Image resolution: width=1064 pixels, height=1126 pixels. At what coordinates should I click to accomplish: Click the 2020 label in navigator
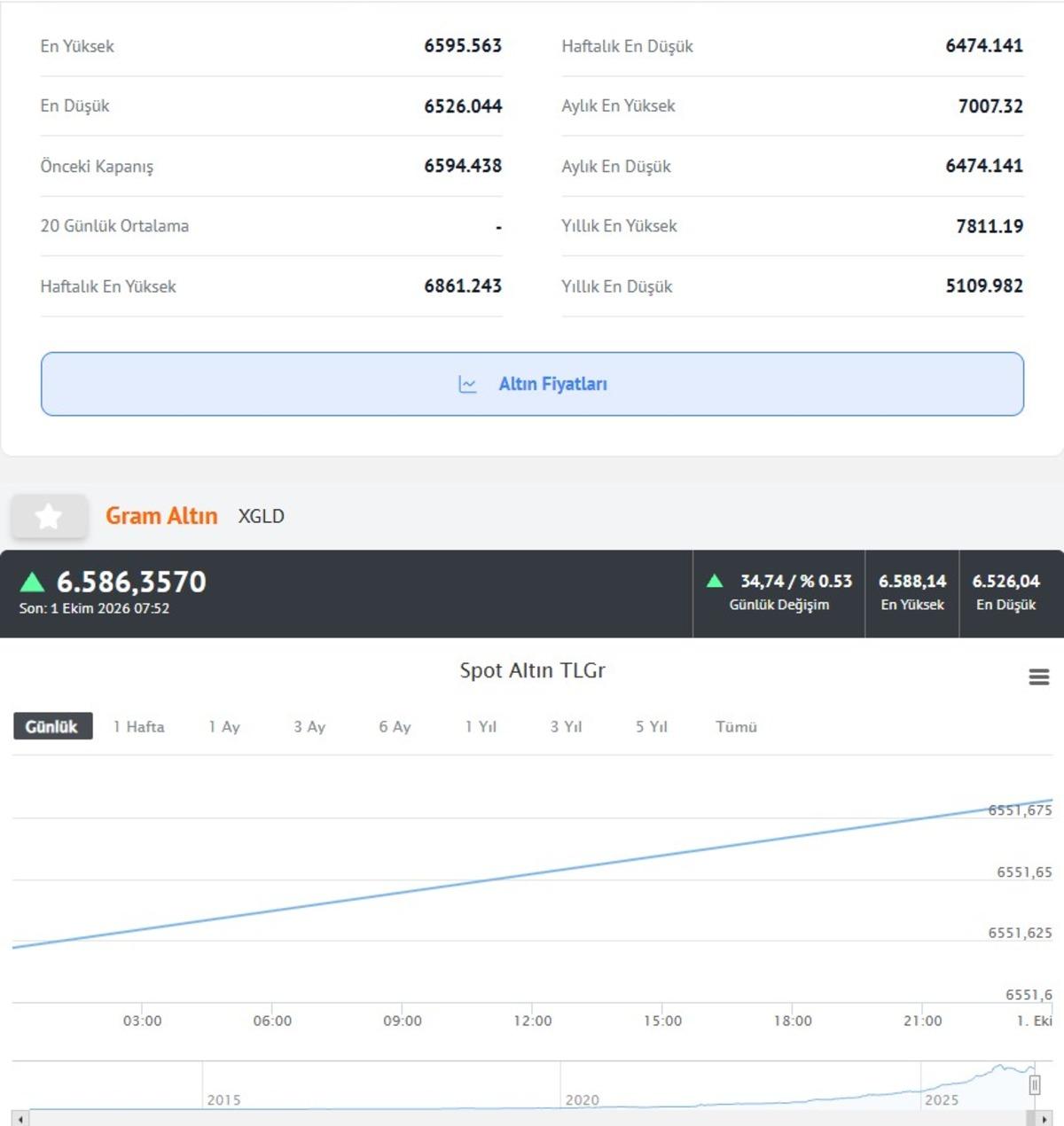click(x=583, y=1099)
